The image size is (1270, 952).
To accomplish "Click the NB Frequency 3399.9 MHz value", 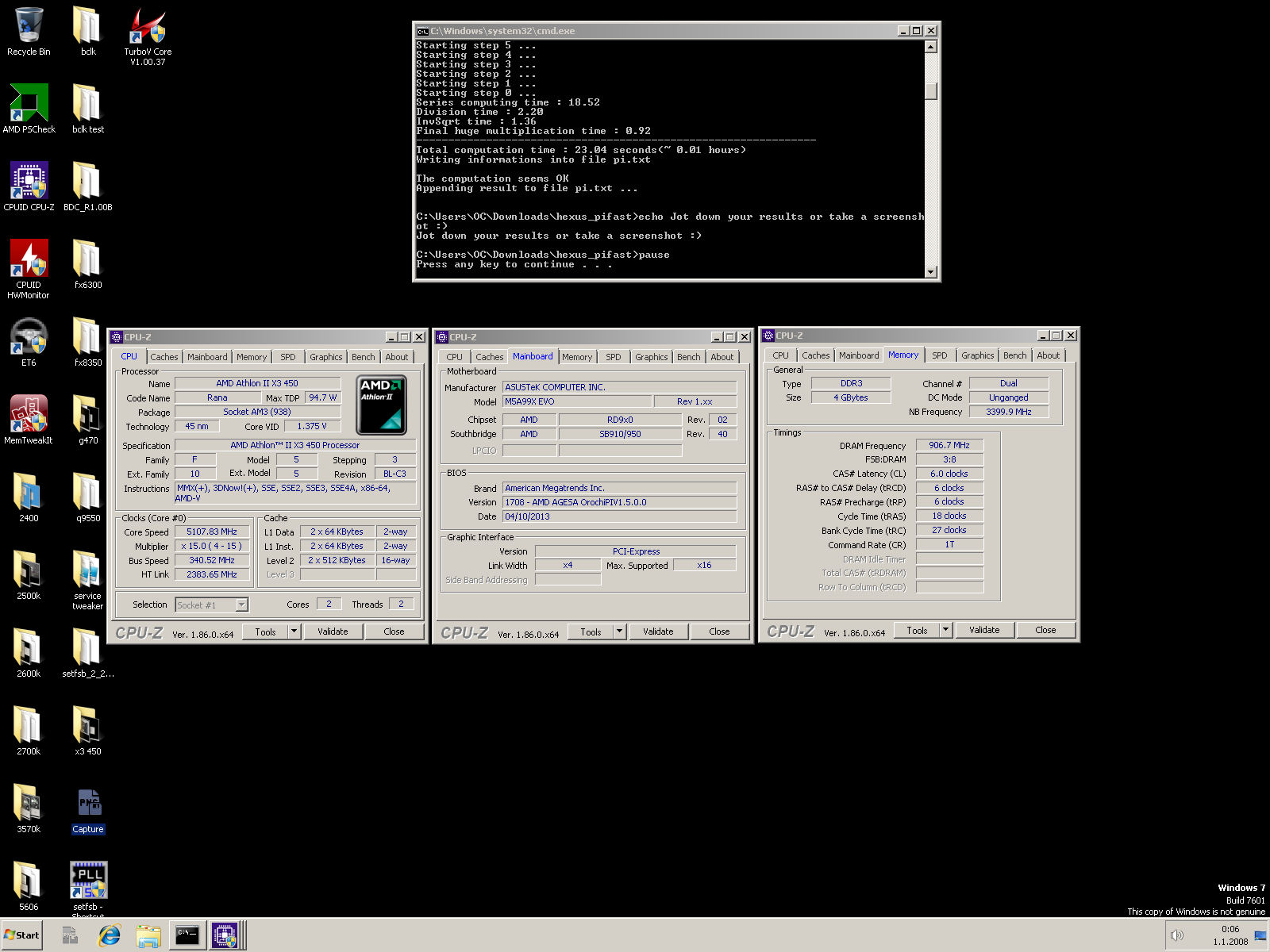I will pos(1008,412).
